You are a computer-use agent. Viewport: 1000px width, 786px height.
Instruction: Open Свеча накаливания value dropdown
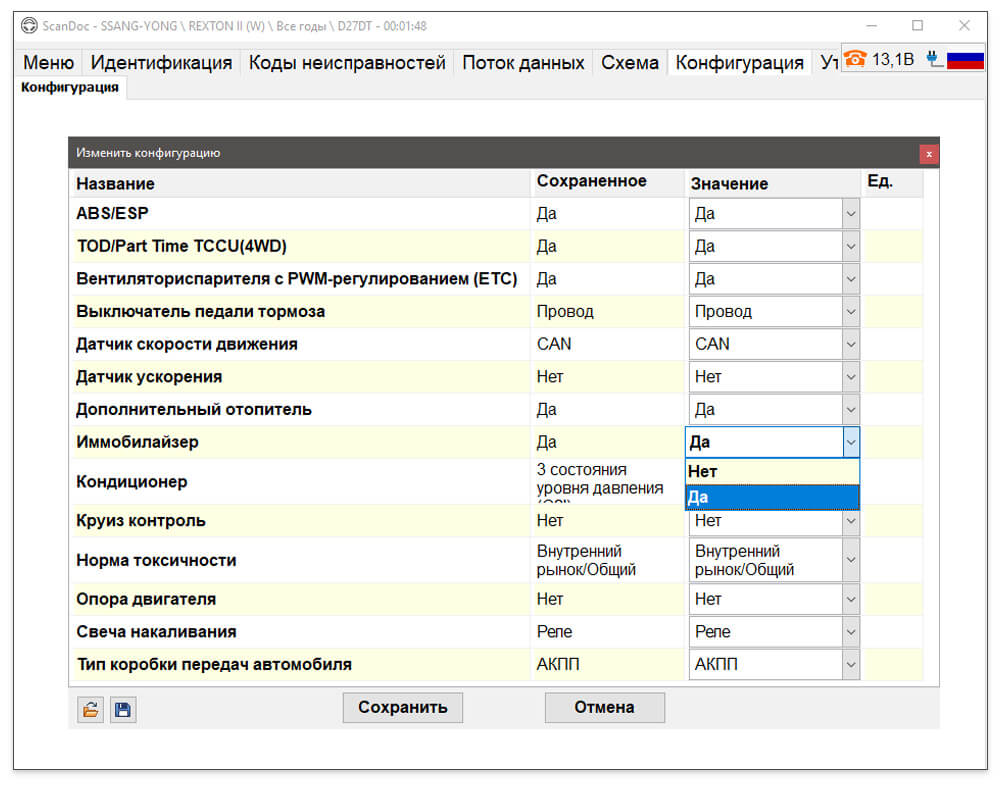point(851,632)
